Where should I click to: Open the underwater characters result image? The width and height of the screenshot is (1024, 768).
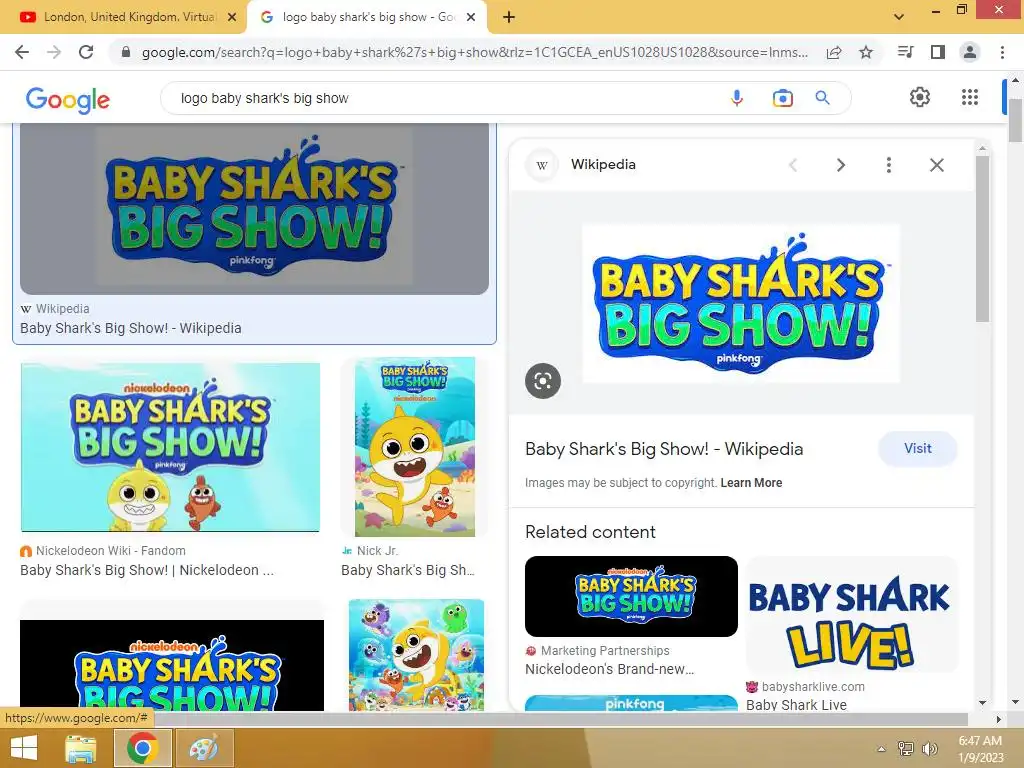(416, 655)
